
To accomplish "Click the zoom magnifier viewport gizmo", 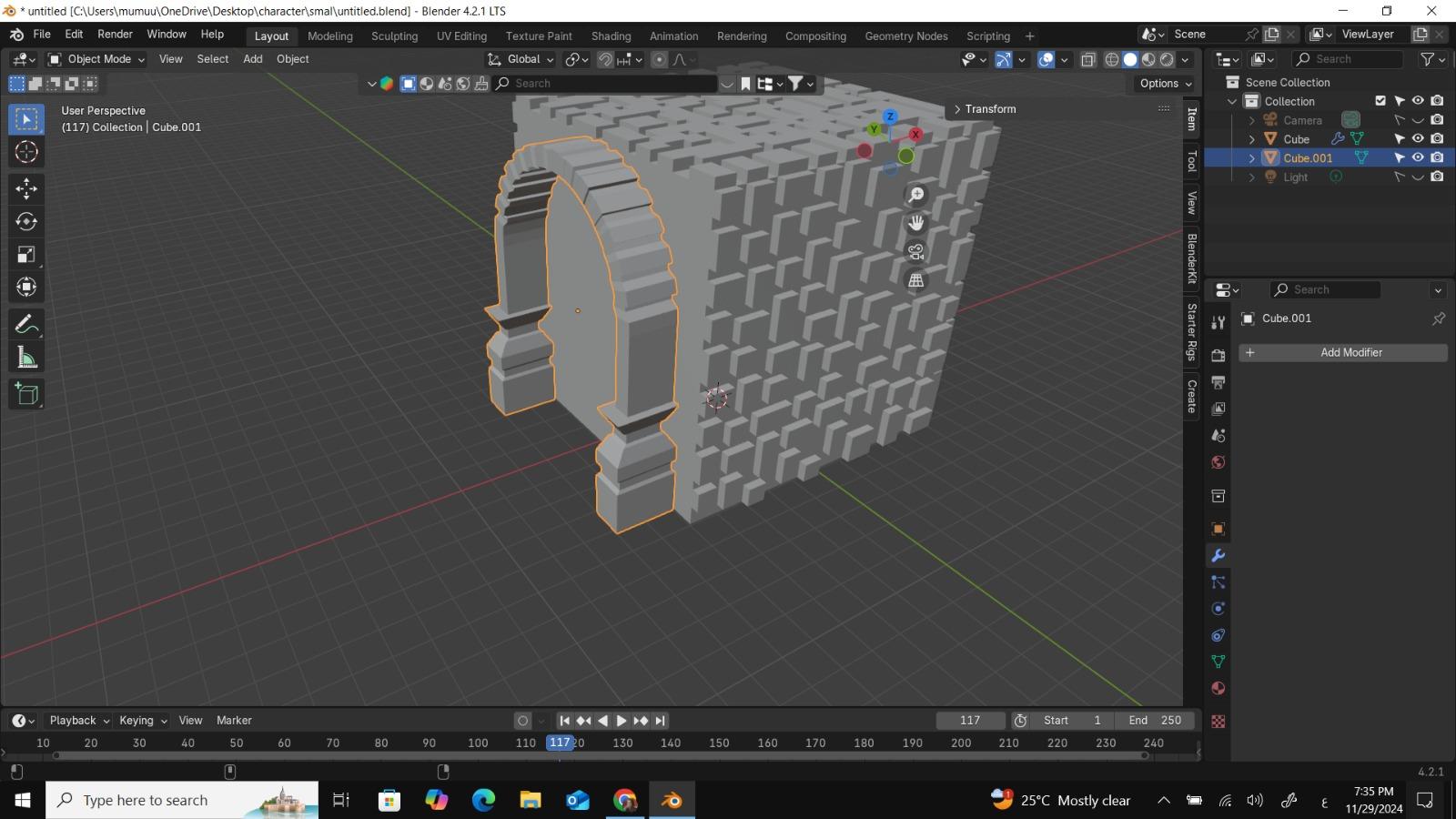I will click(x=916, y=195).
